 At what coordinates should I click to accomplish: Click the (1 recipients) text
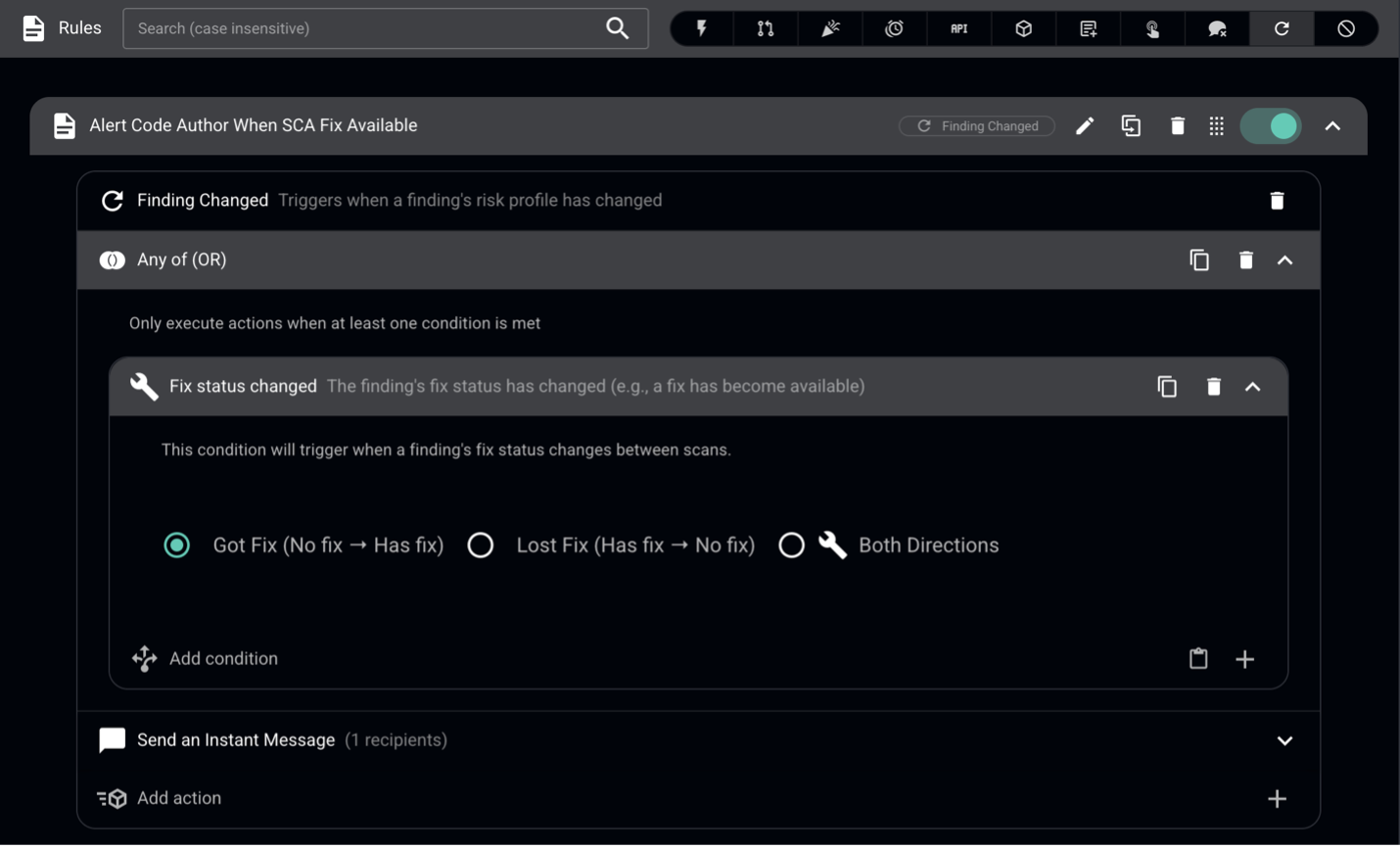coord(397,739)
